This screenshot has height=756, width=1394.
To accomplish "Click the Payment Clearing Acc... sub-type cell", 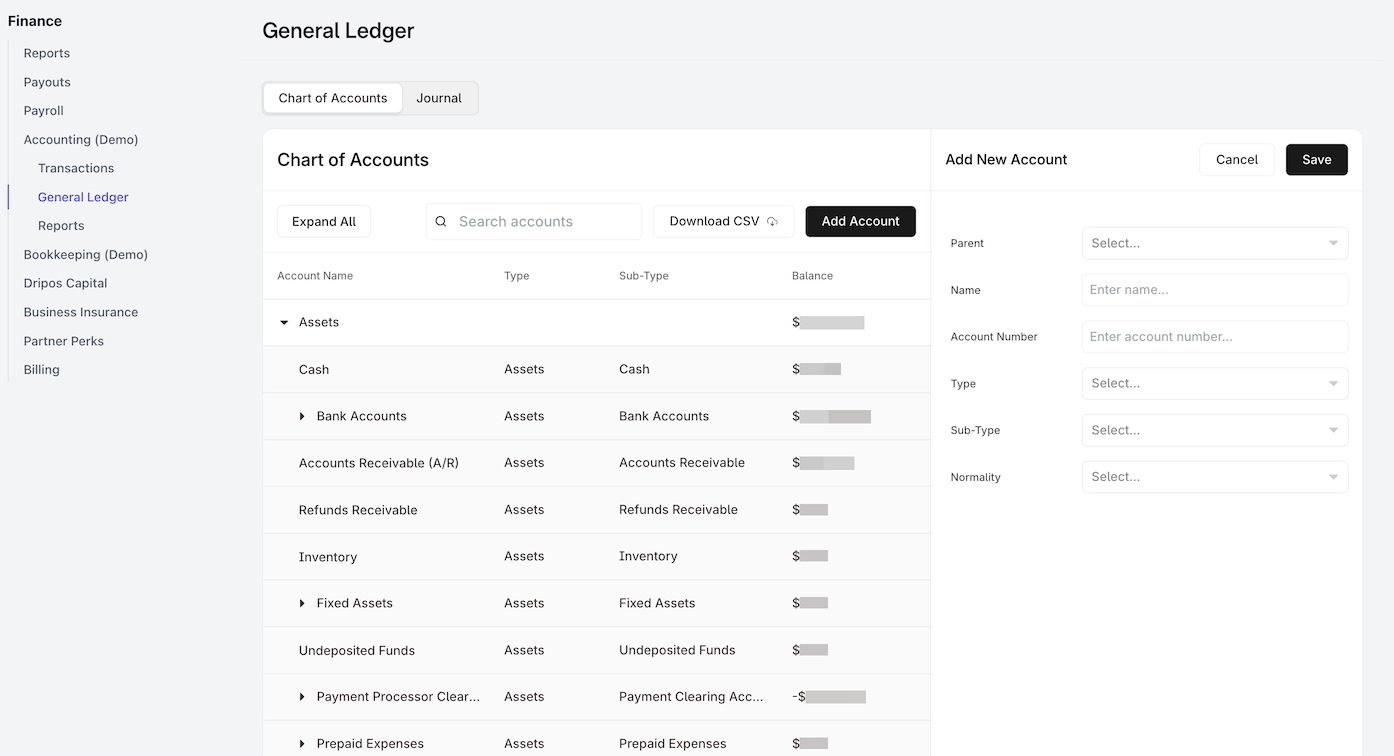I will [x=691, y=697].
